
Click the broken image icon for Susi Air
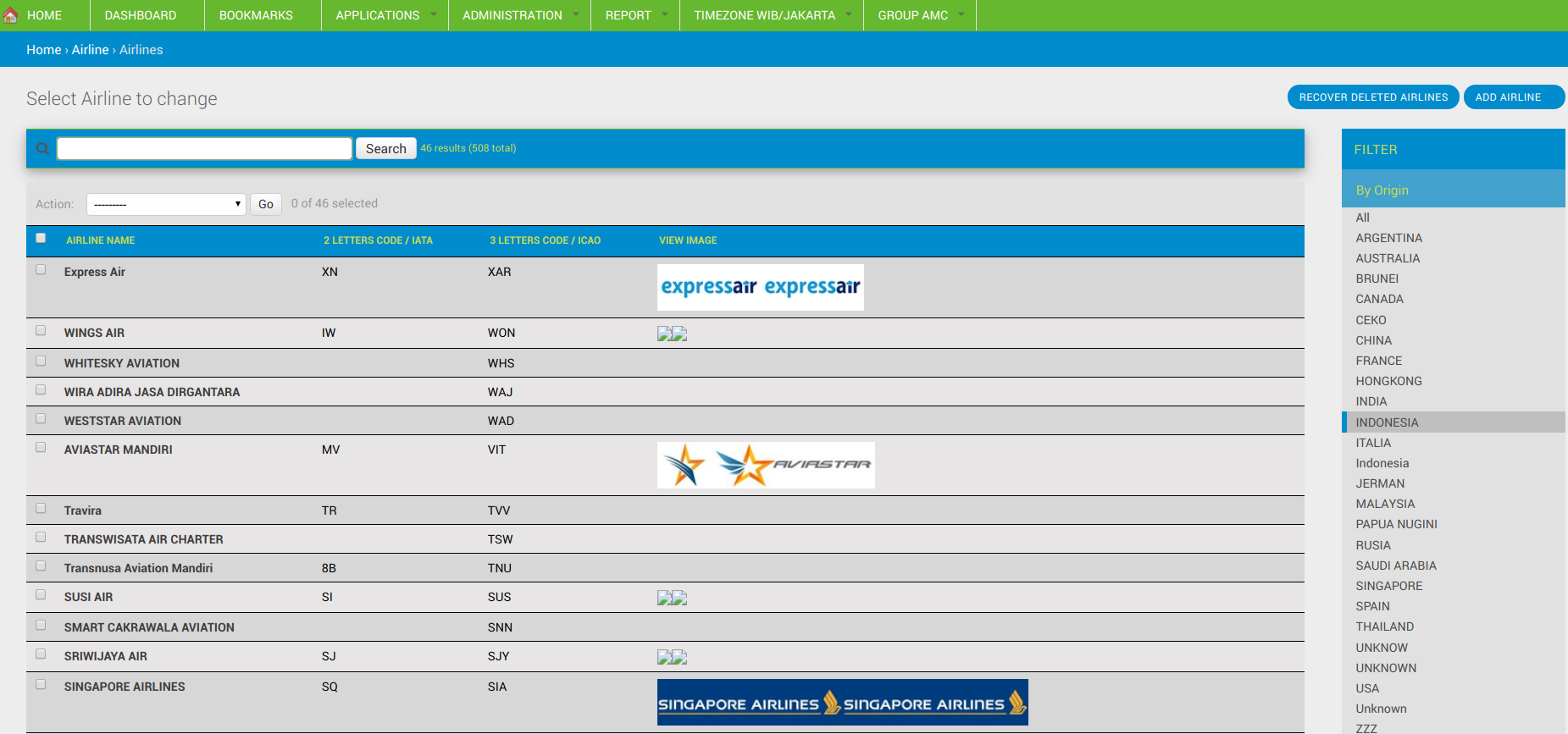[x=672, y=598]
